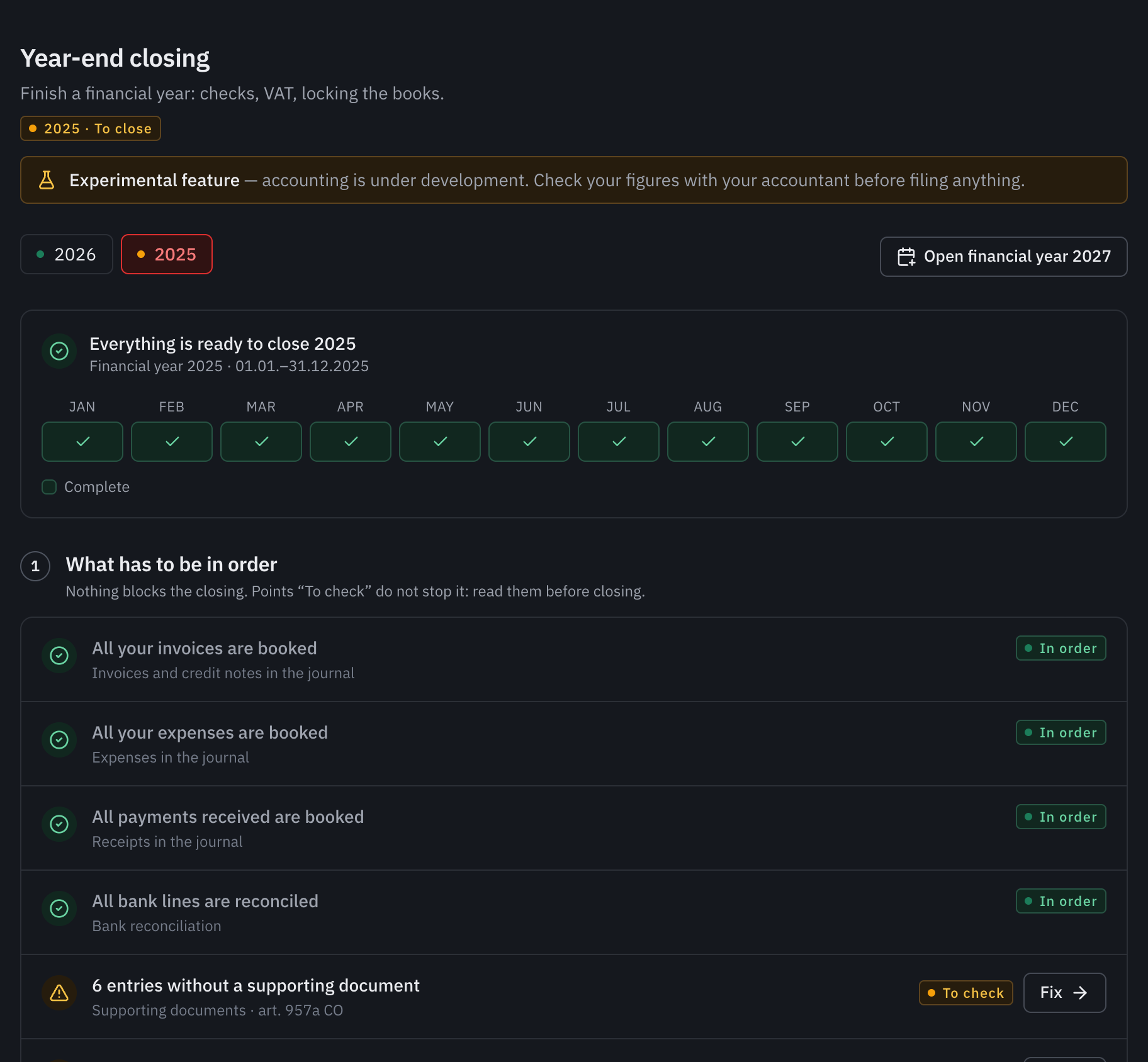Click check icon next to 'All payments received are booked'
This screenshot has height=1062, width=1148.
59,824
